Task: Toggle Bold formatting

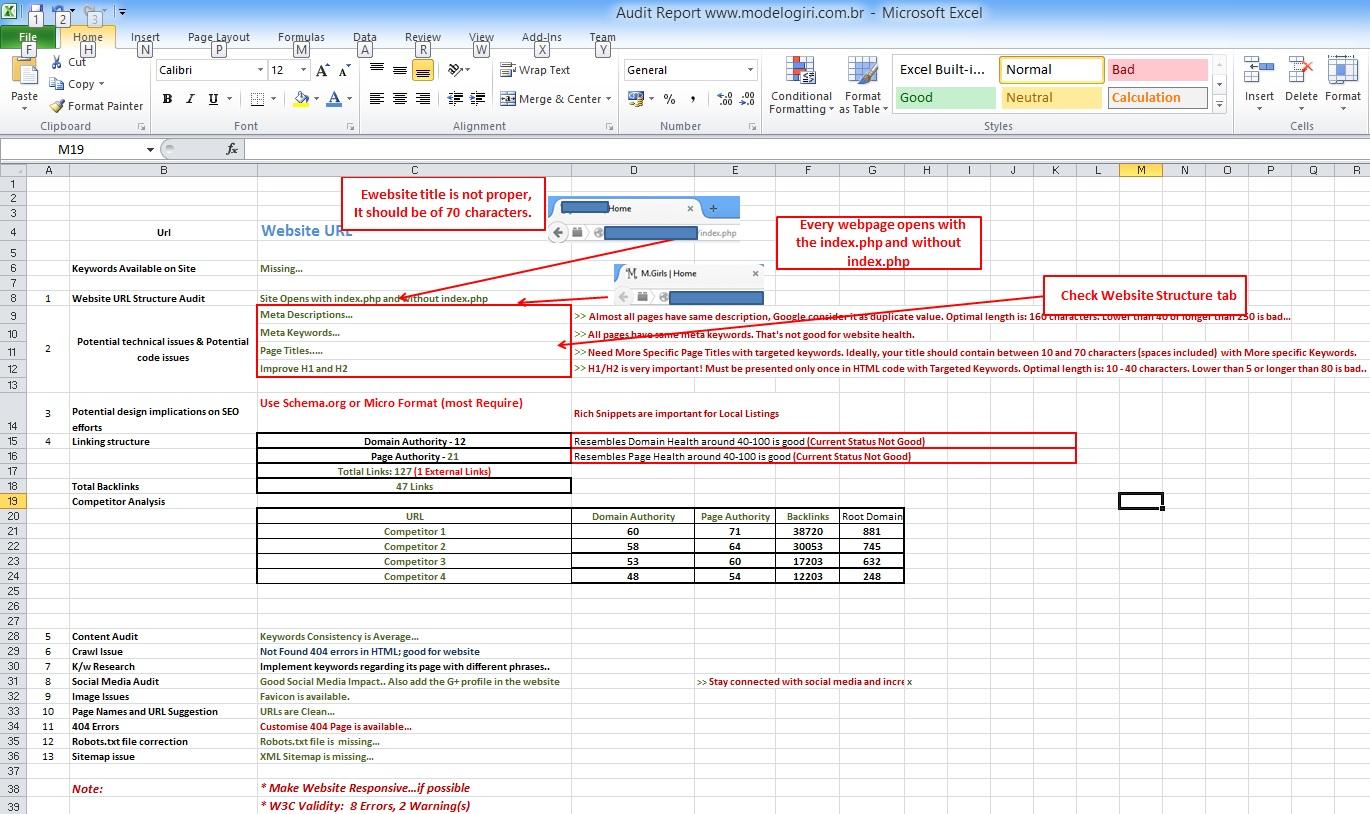Action: [167, 99]
